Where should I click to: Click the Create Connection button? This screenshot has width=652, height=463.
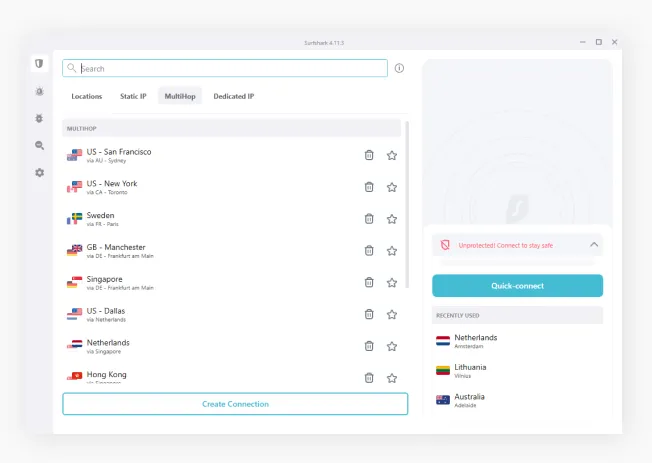235,403
